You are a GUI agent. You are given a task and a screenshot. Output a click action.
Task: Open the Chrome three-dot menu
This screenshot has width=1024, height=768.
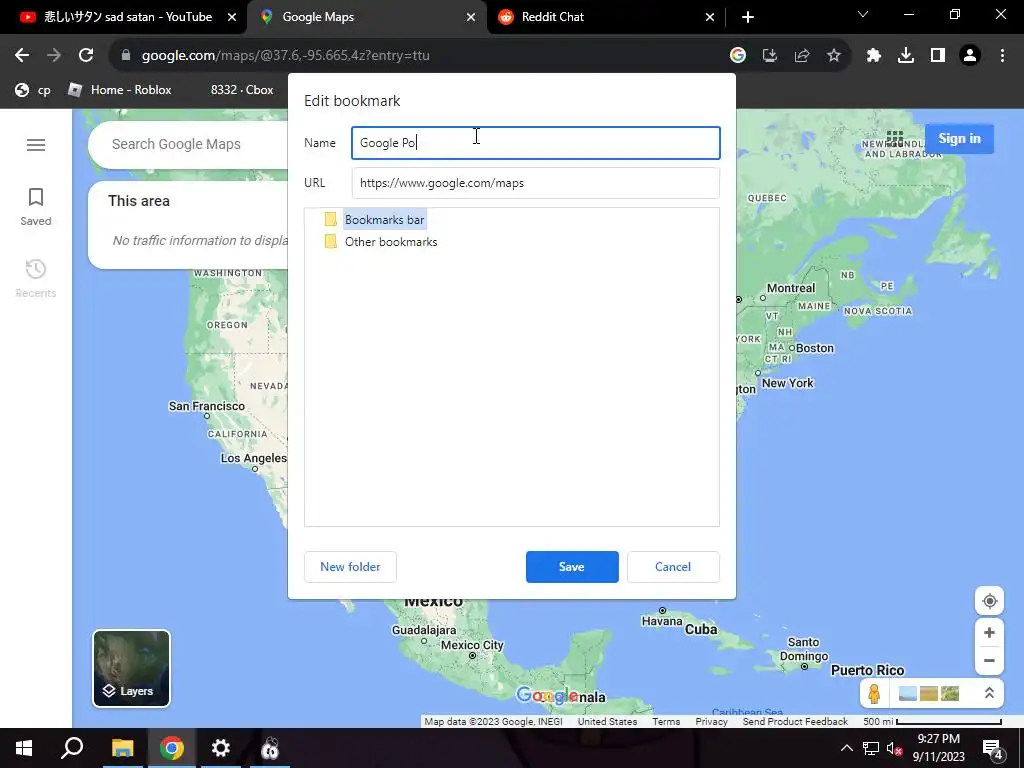click(1002, 56)
